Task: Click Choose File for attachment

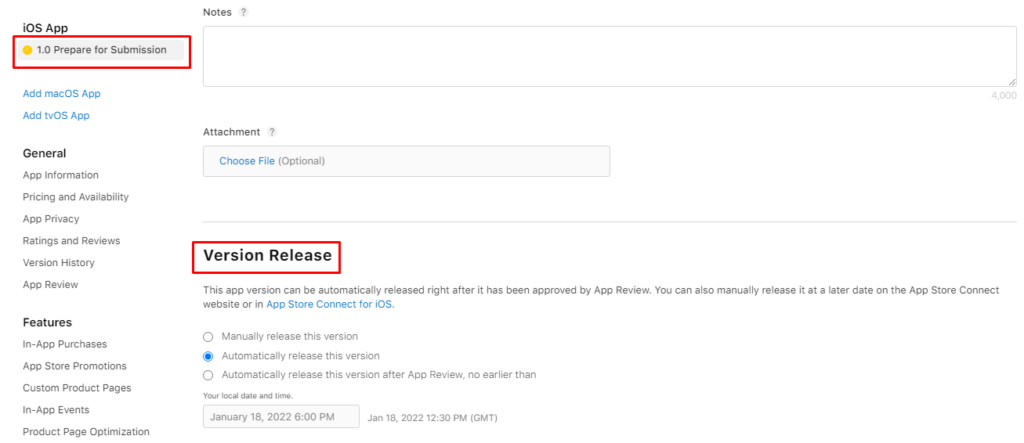Action: pyautogui.click(x=247, y=161)
